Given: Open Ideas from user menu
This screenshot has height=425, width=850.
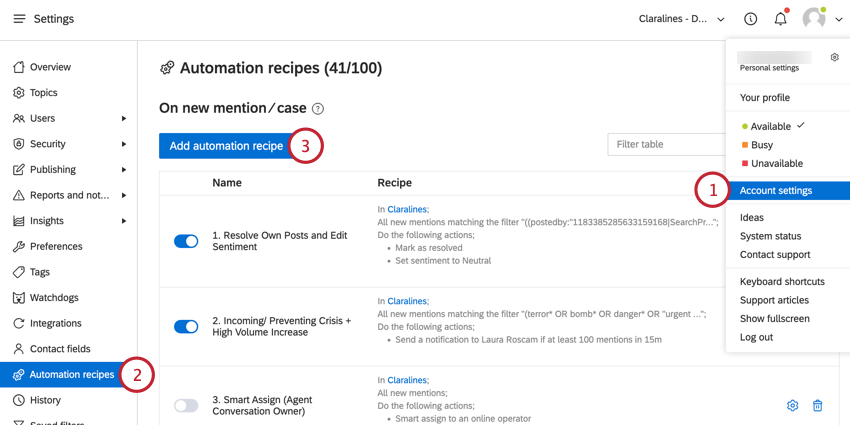Looking at the screenshot, I should [x=751, y=217].
